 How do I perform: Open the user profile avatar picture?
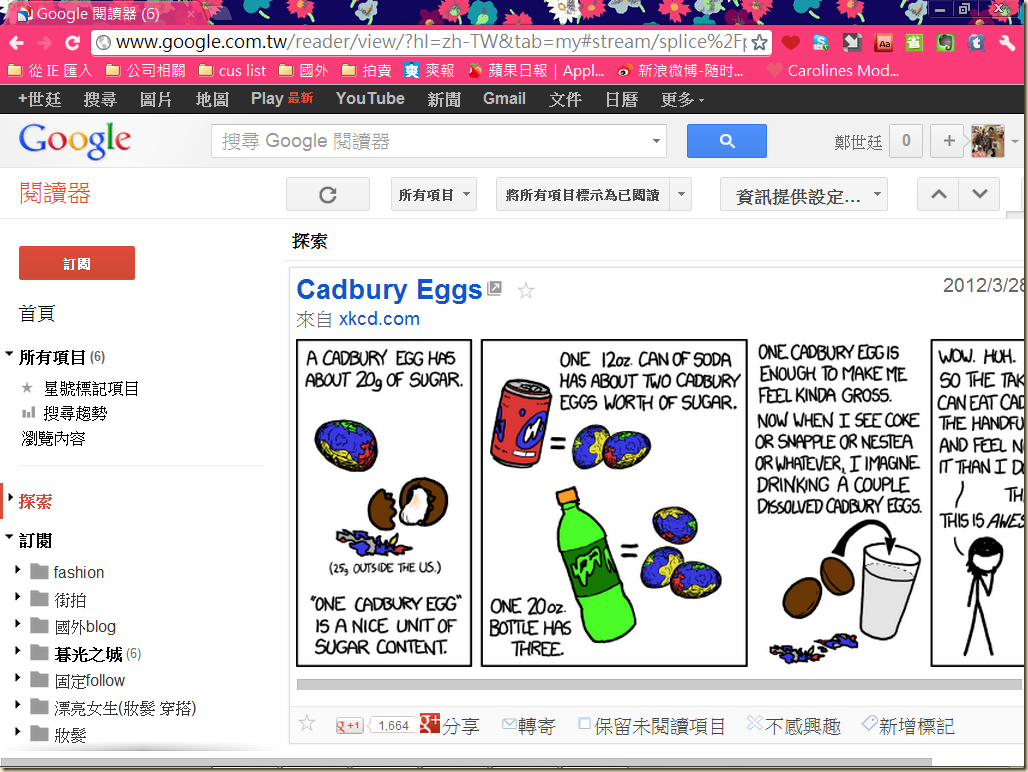[x=987, y=141]
